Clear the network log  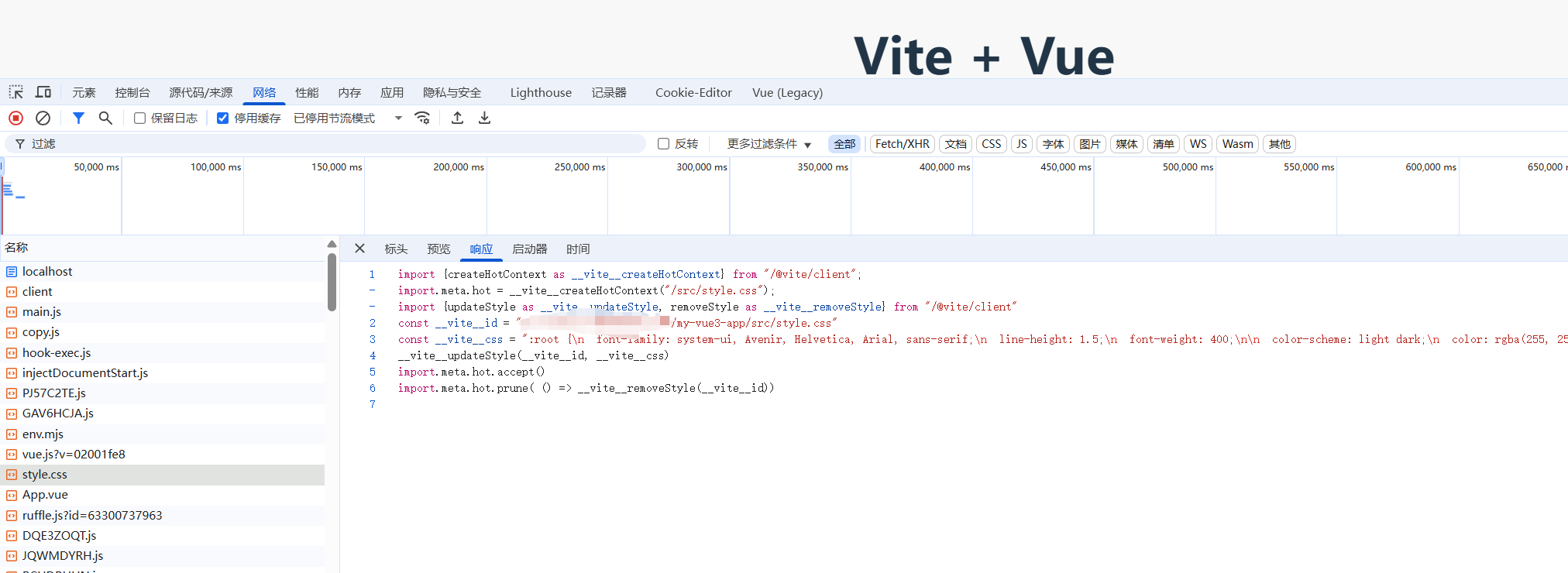coord(43,118)
